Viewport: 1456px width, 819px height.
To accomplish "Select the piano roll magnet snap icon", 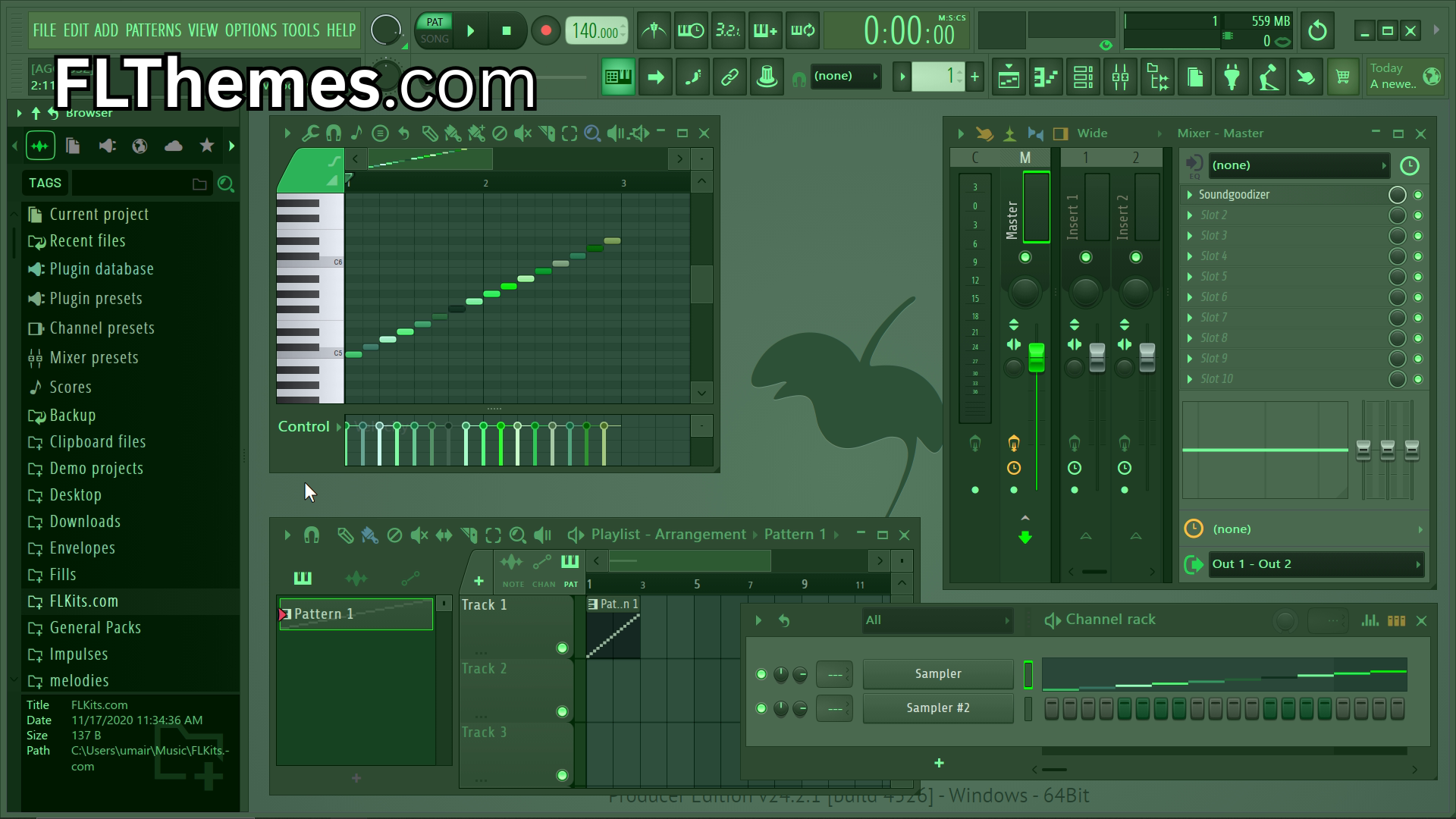I will click(x=333, y=133).
